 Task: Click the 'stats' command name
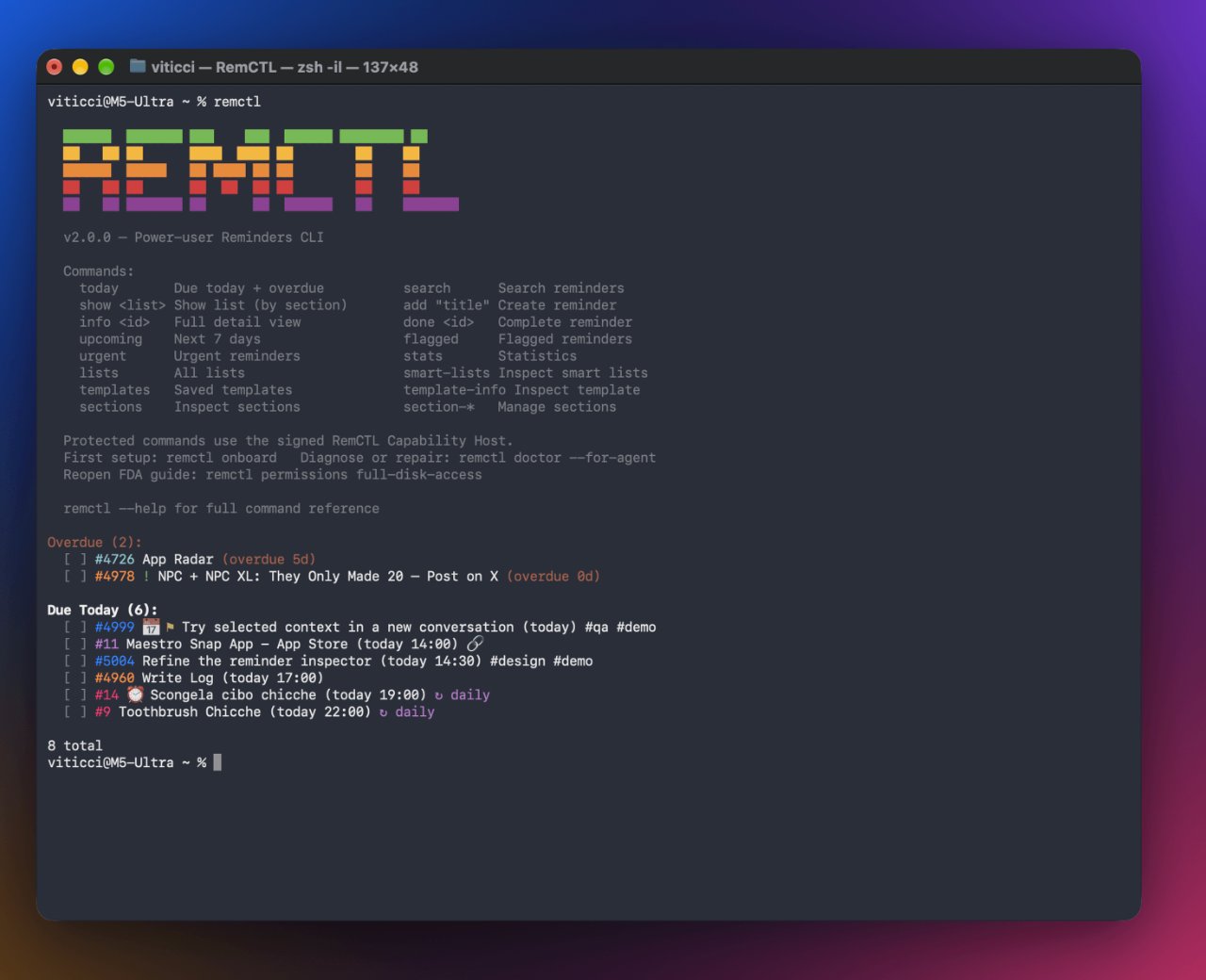coord(423,356)
